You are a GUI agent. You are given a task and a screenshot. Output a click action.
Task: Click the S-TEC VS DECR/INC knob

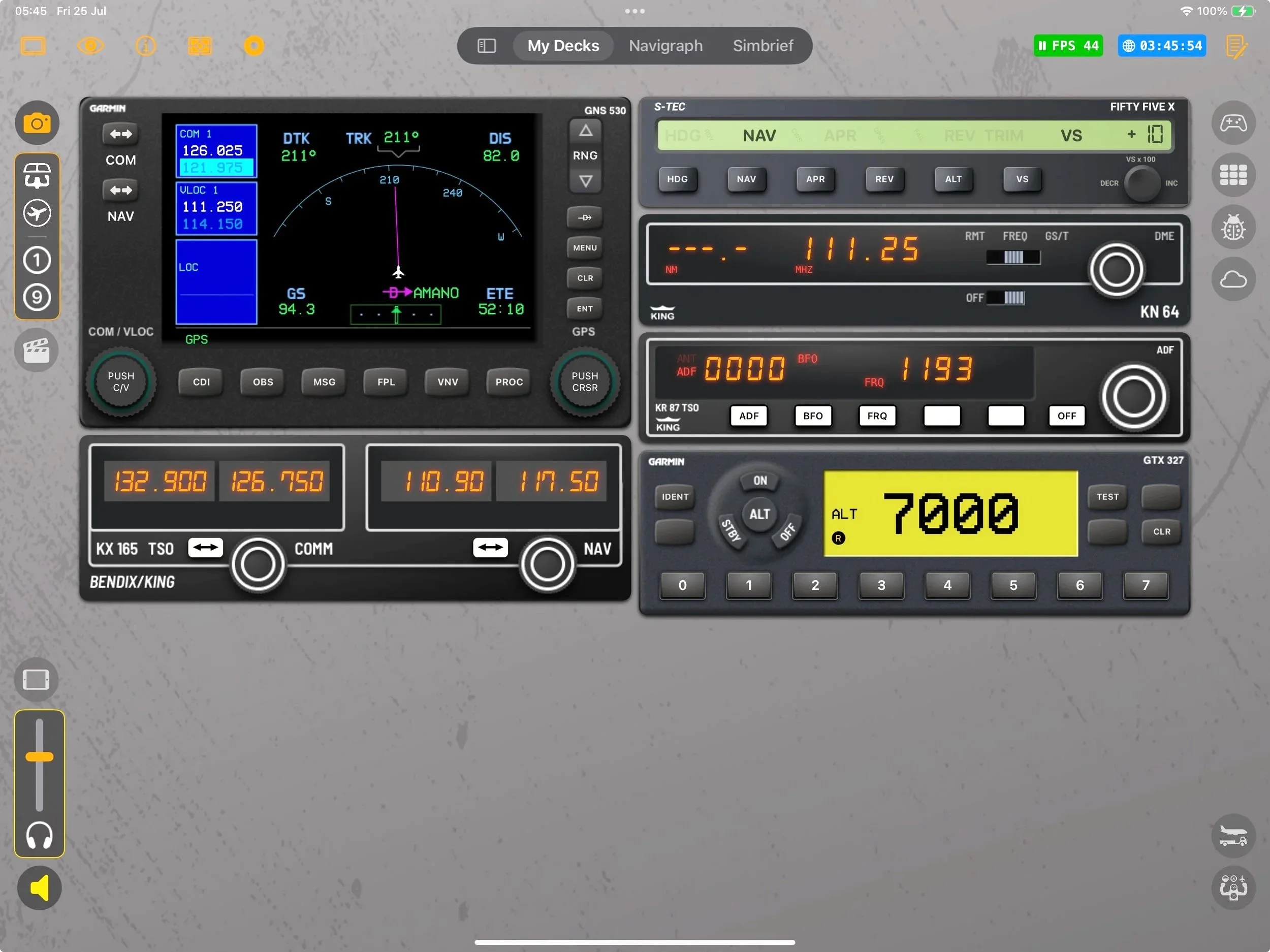pos(1142,183)
